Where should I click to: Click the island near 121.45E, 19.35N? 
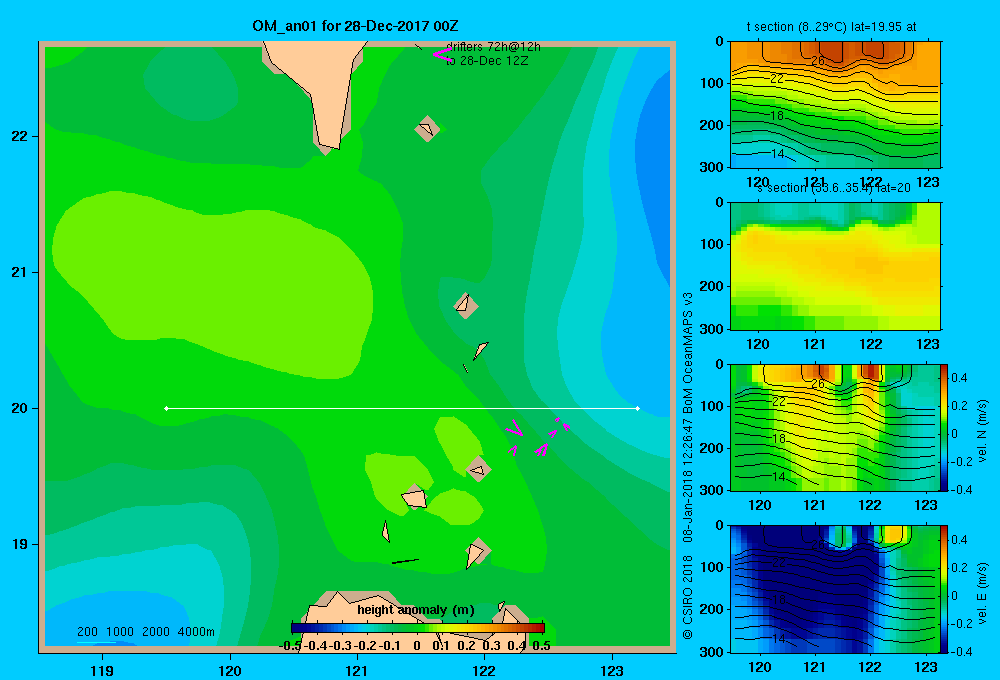[x=415, y=498]
